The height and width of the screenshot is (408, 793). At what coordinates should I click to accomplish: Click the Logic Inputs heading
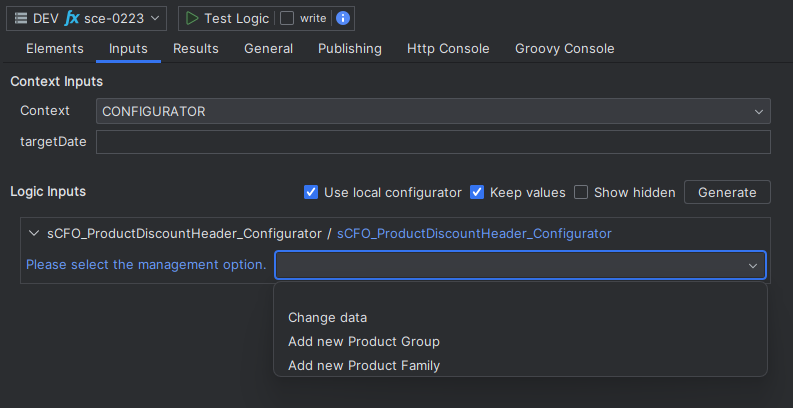[48, 192]
